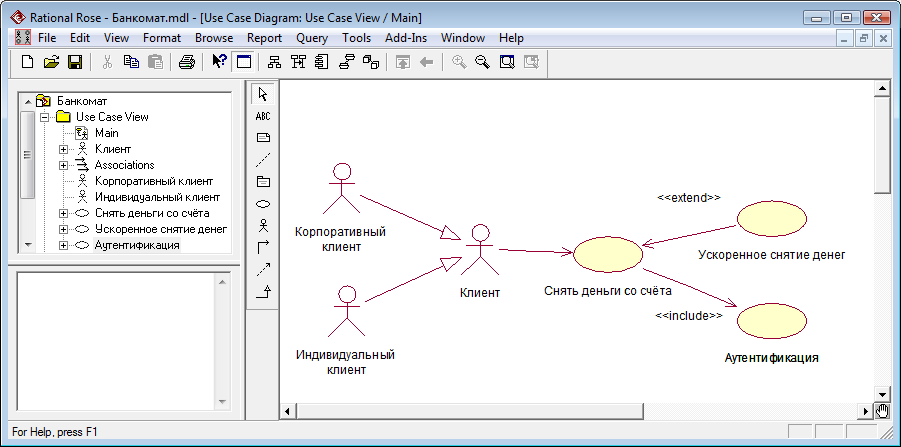The height and width of the screenshot is (447, 901).
Task: Open Browse Interaction Diagram toolbar icon
Action: pyautogui.click(x=299, y=62)
